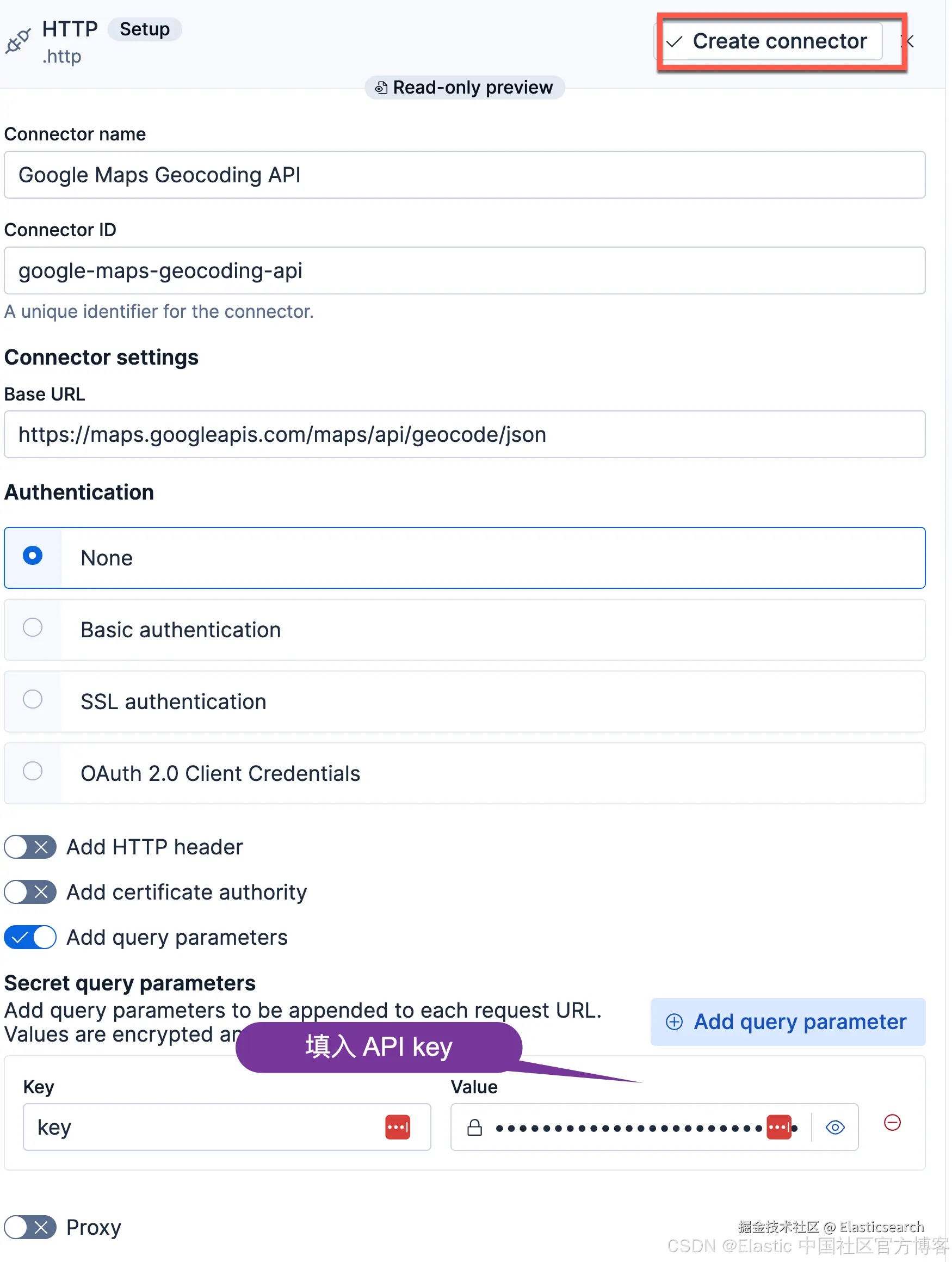This screenshot has width=952, height=1262.
Task: Click the Setup badge
Action: coord(144,29)
